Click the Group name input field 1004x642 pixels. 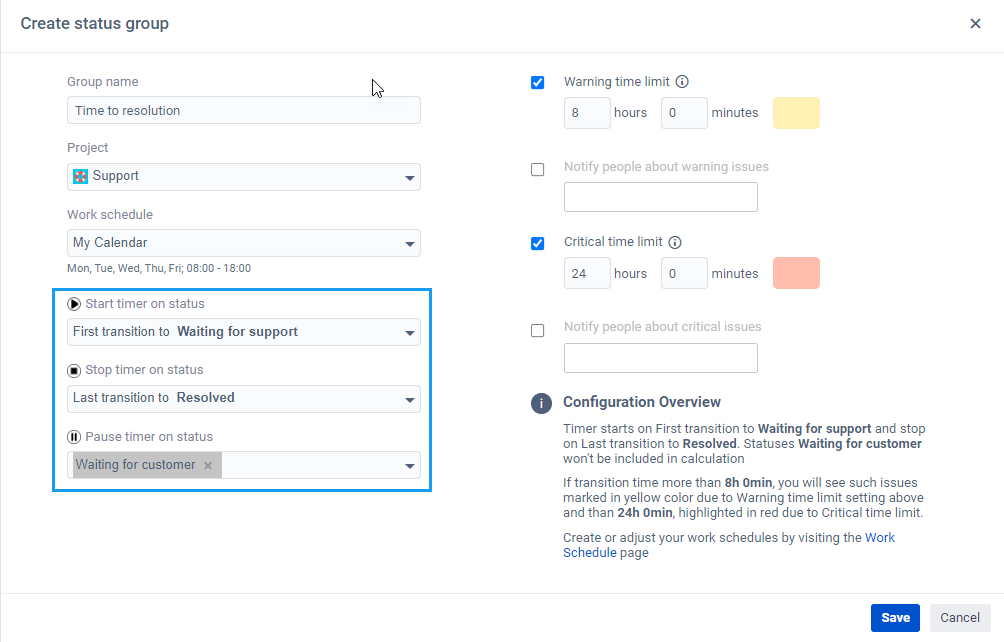click(244, 110)
